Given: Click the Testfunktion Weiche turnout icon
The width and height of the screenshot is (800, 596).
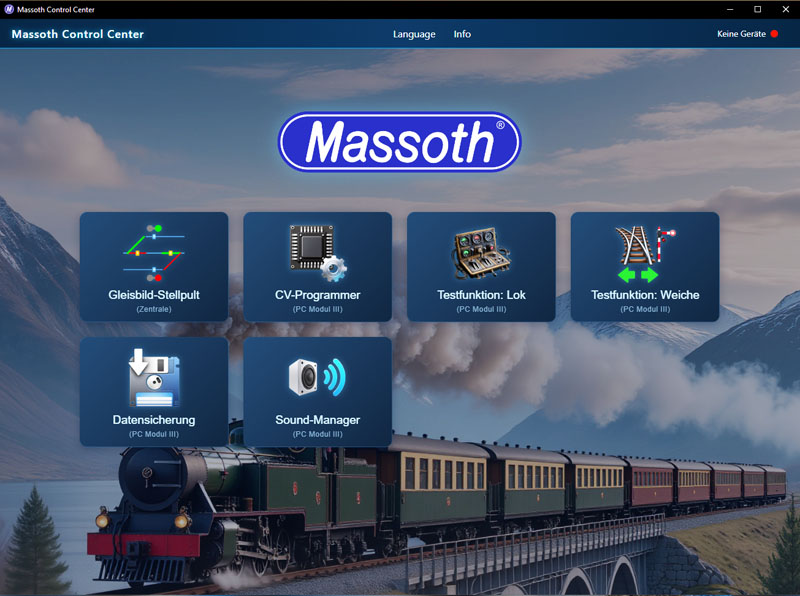Looking at the screenshot, I should point(645,254).
